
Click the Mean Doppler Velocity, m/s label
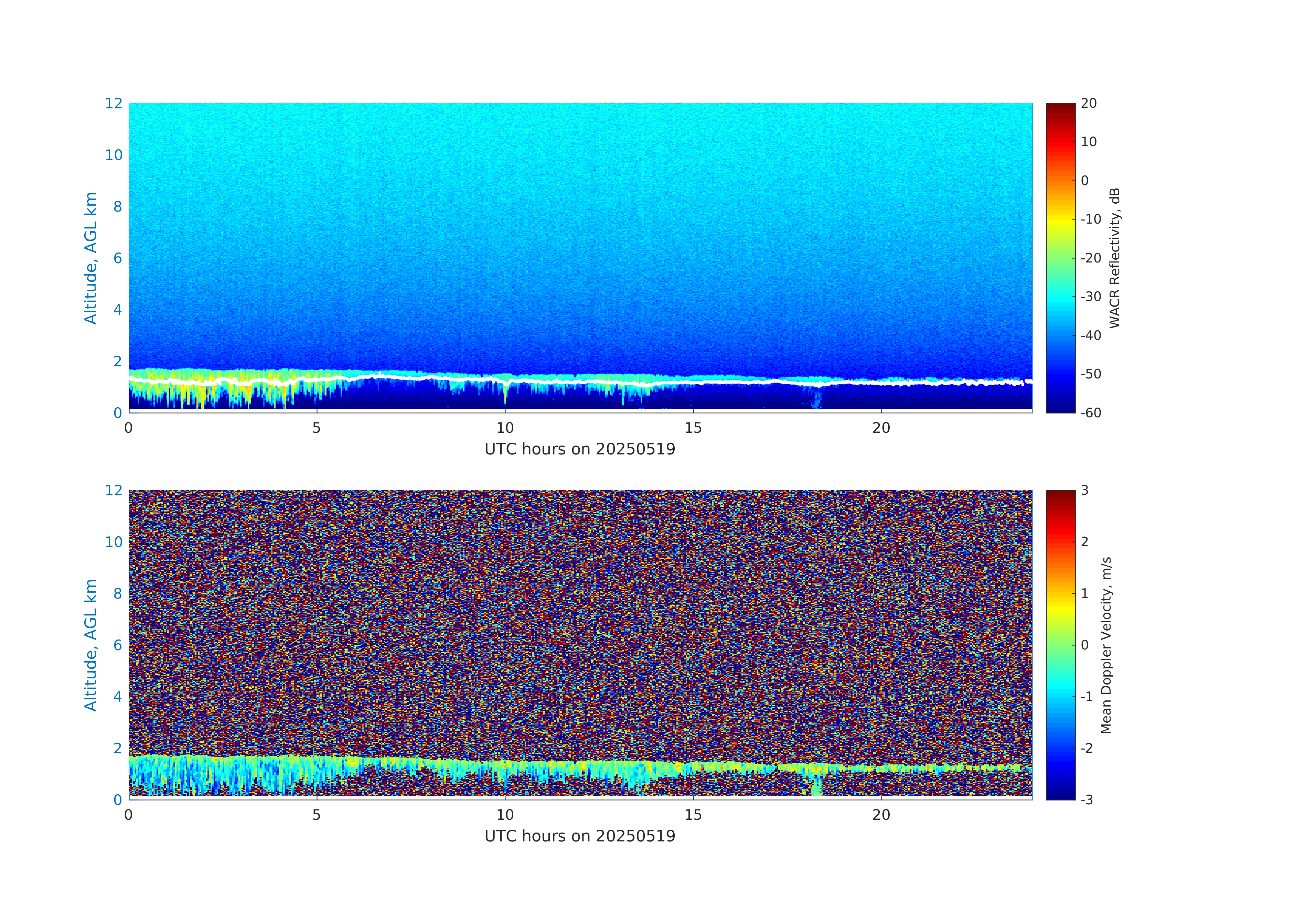pos(1106,645)
